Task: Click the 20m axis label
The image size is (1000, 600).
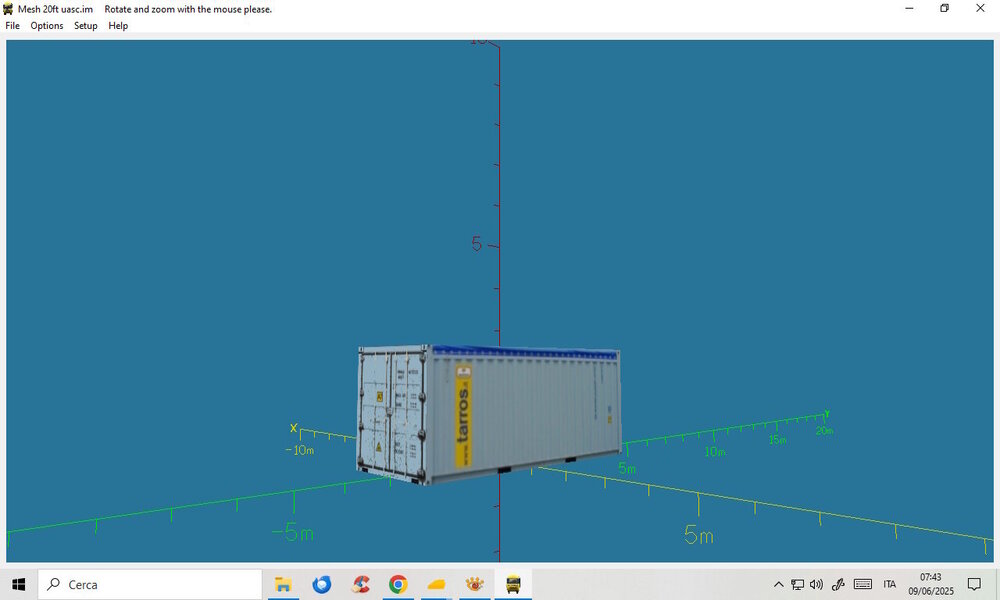Action: tap(825, 431)
